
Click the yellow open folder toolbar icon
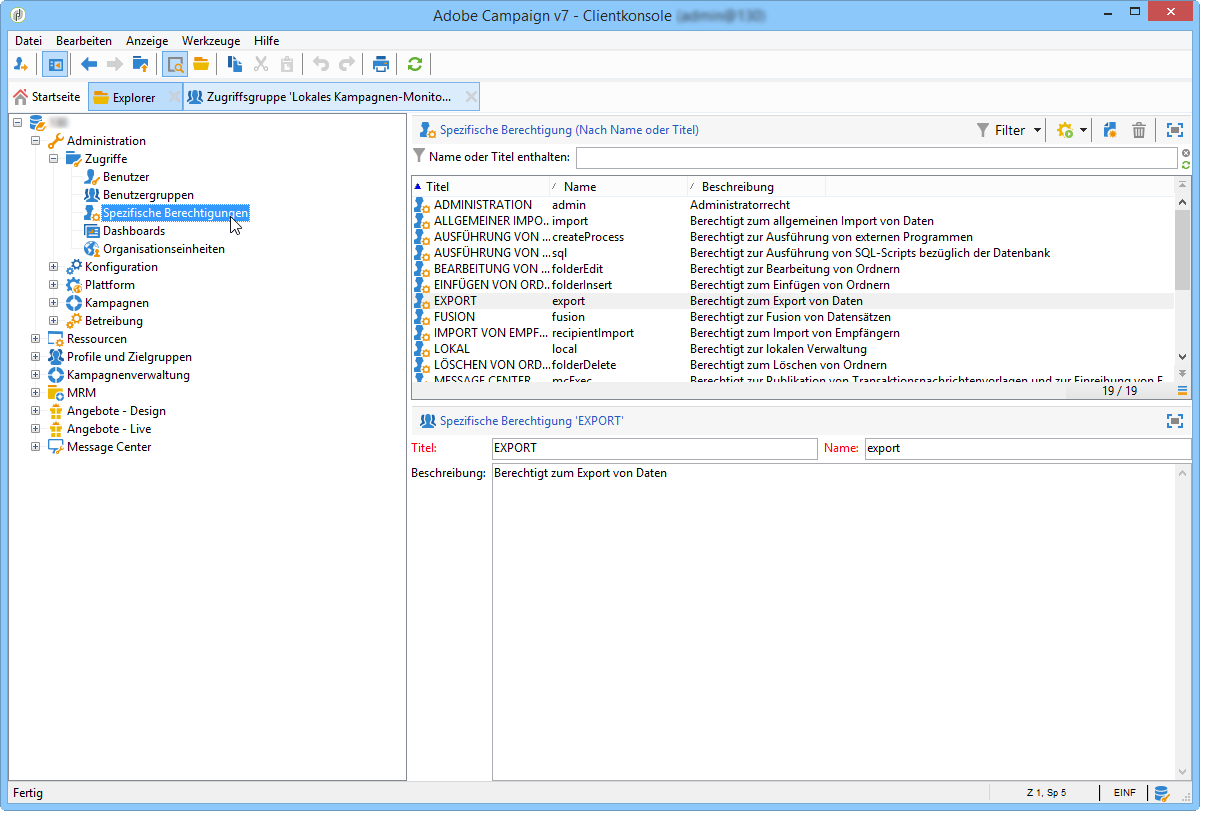coord(201,64)
